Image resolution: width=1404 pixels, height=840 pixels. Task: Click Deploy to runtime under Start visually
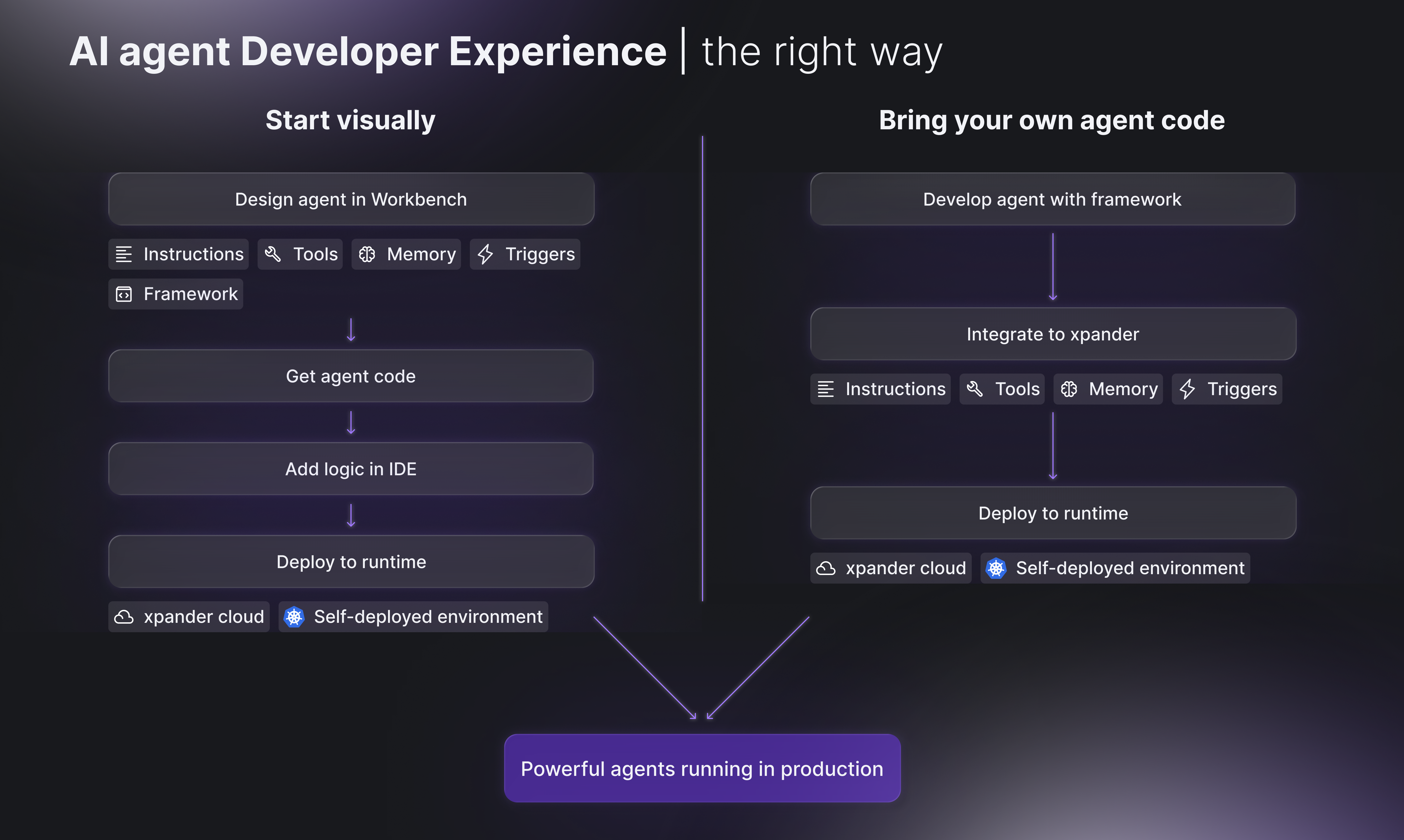(351, 561)
